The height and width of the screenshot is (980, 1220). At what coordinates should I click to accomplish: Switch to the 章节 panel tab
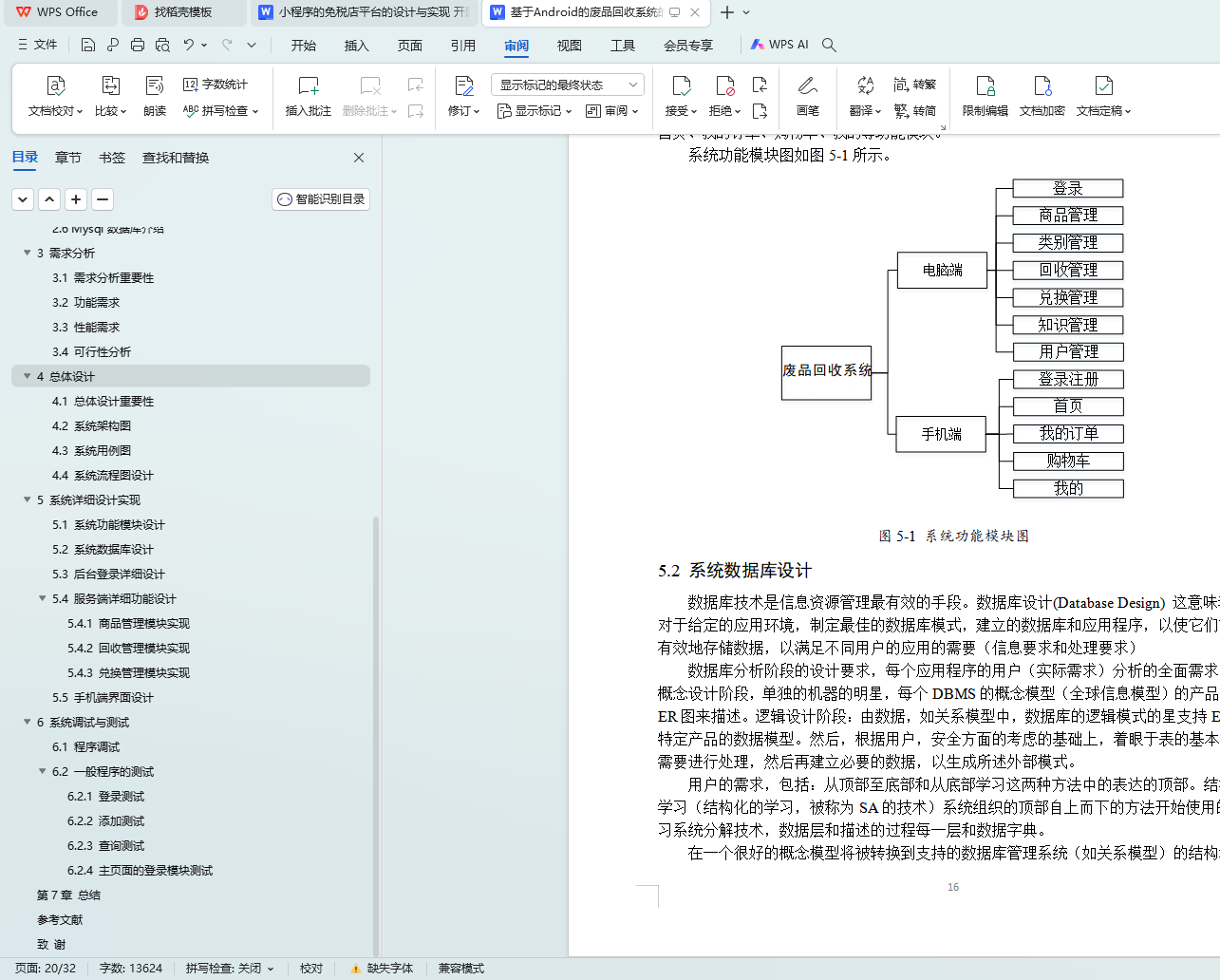click(x=68, y=158)
